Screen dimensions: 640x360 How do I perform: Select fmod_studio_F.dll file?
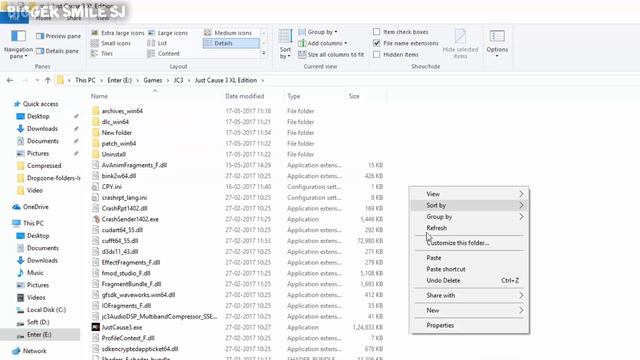(121, 273)
